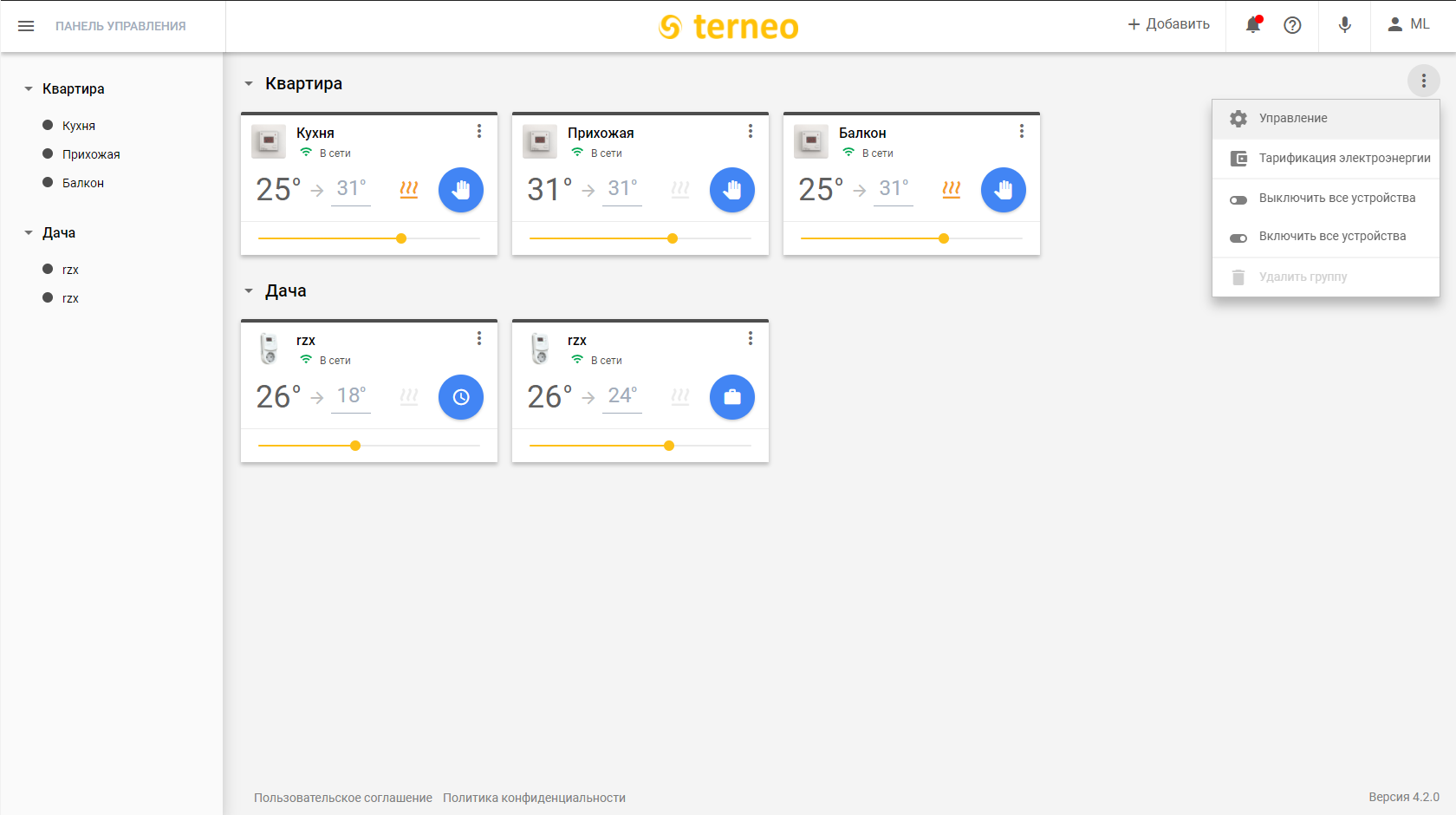Viewport: 1456px width, 815px height.
Task: Click the schedule clock mode button
Action: pos(461,397)
